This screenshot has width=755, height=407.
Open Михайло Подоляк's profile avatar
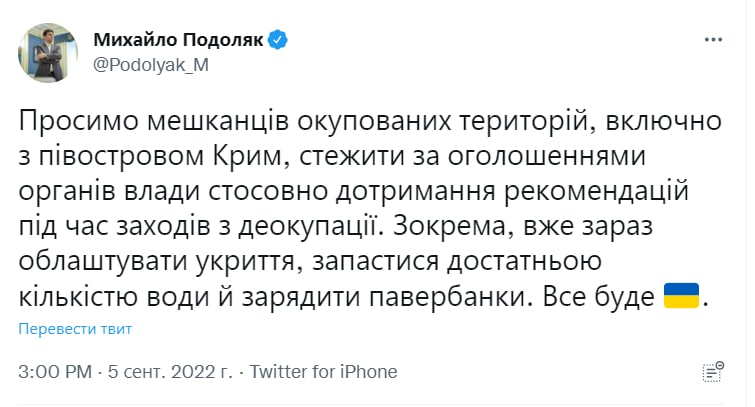pyautogui.click(x=46, y=52)
